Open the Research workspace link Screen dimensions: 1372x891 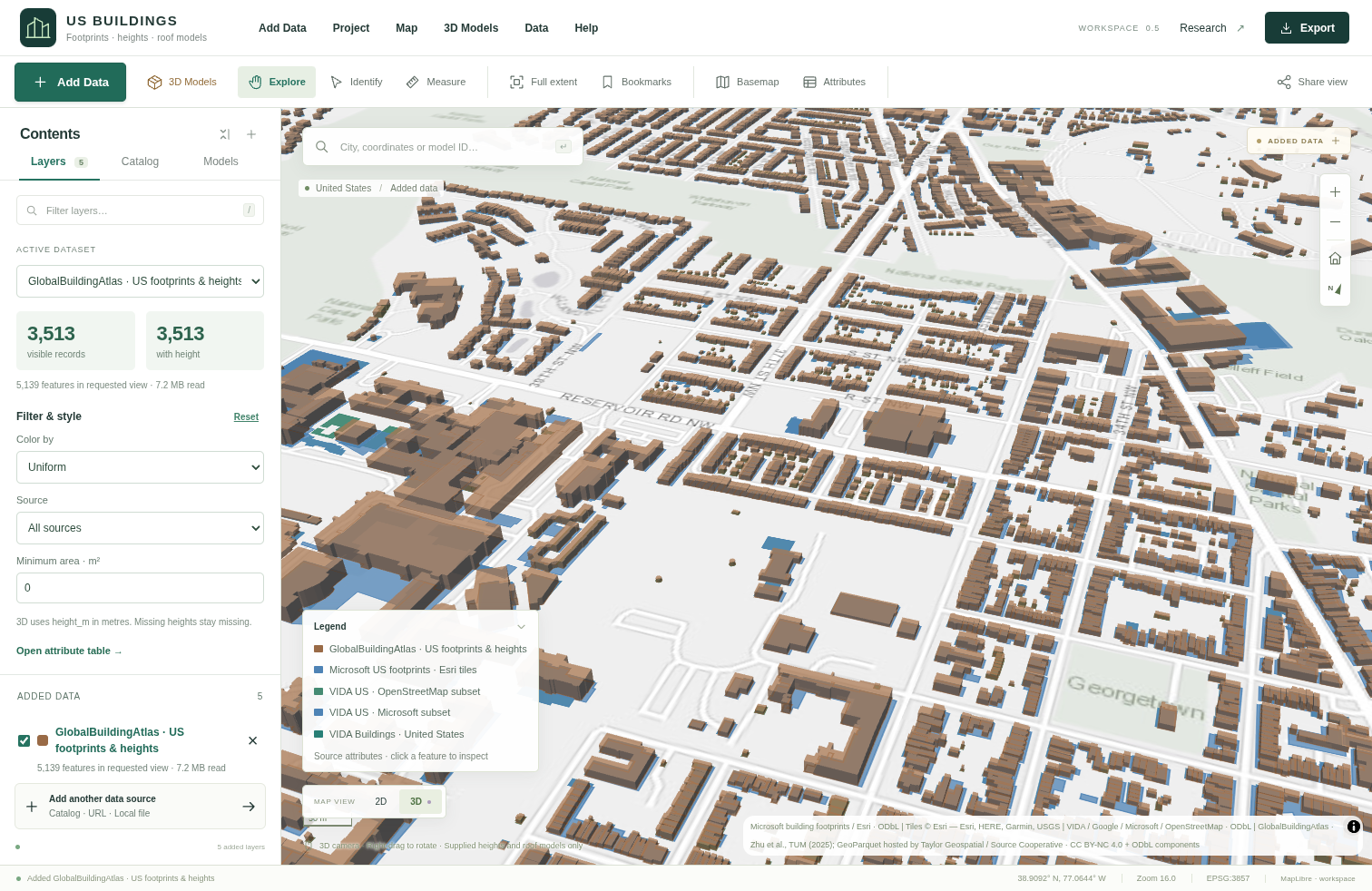pos(1211,28)
